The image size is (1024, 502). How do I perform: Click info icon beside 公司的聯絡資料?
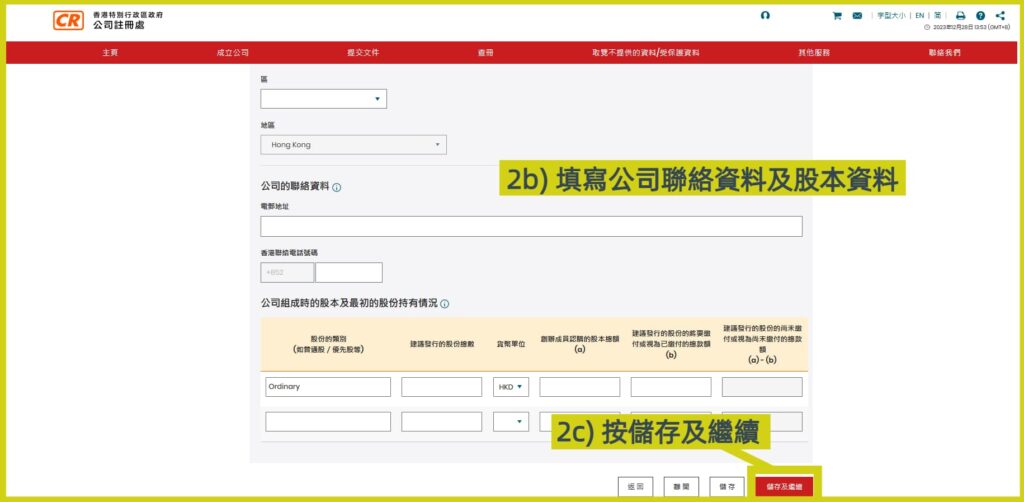[x=337, y=187]
